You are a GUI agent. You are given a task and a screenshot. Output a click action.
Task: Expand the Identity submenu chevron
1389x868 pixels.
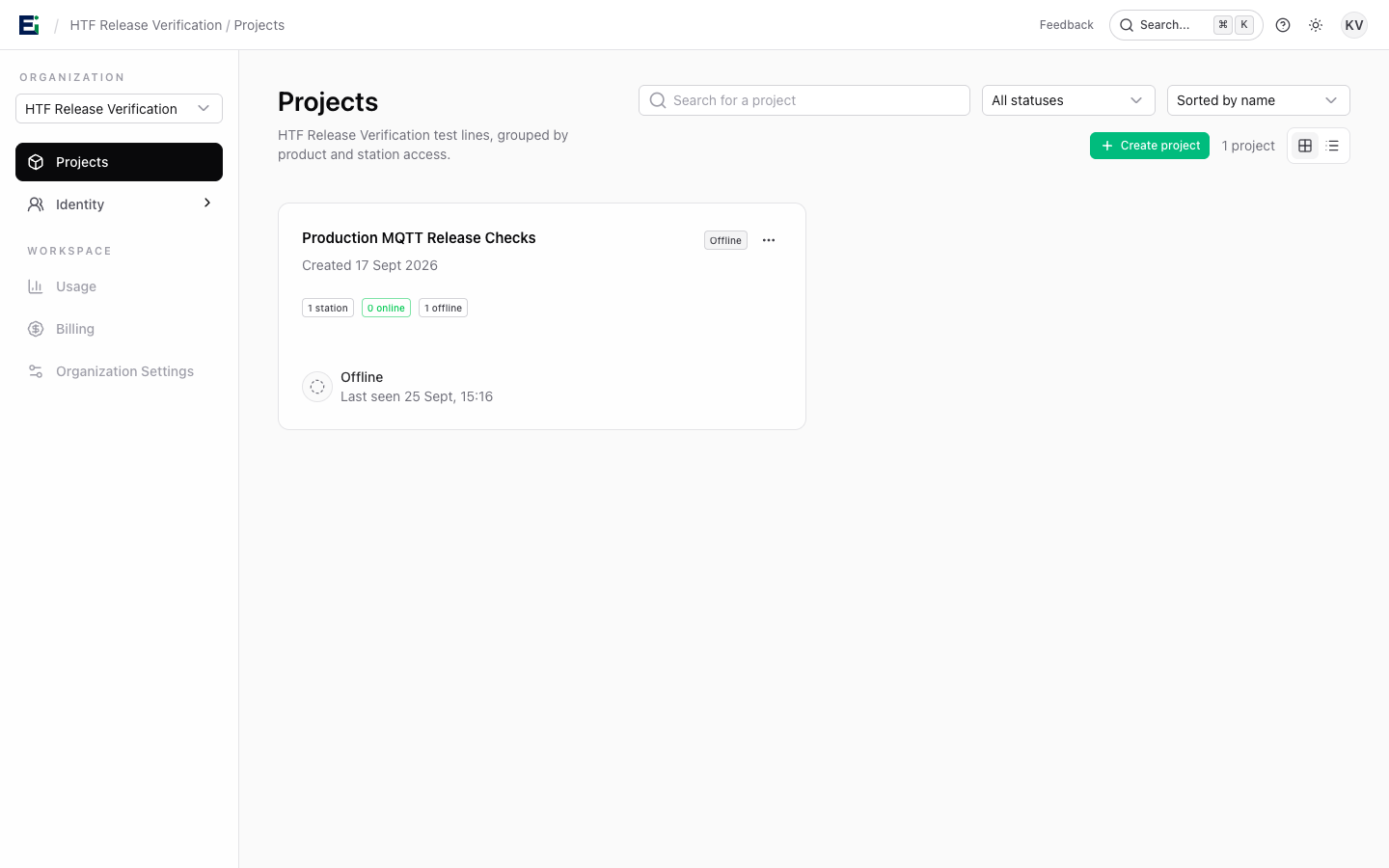[207, 203]
